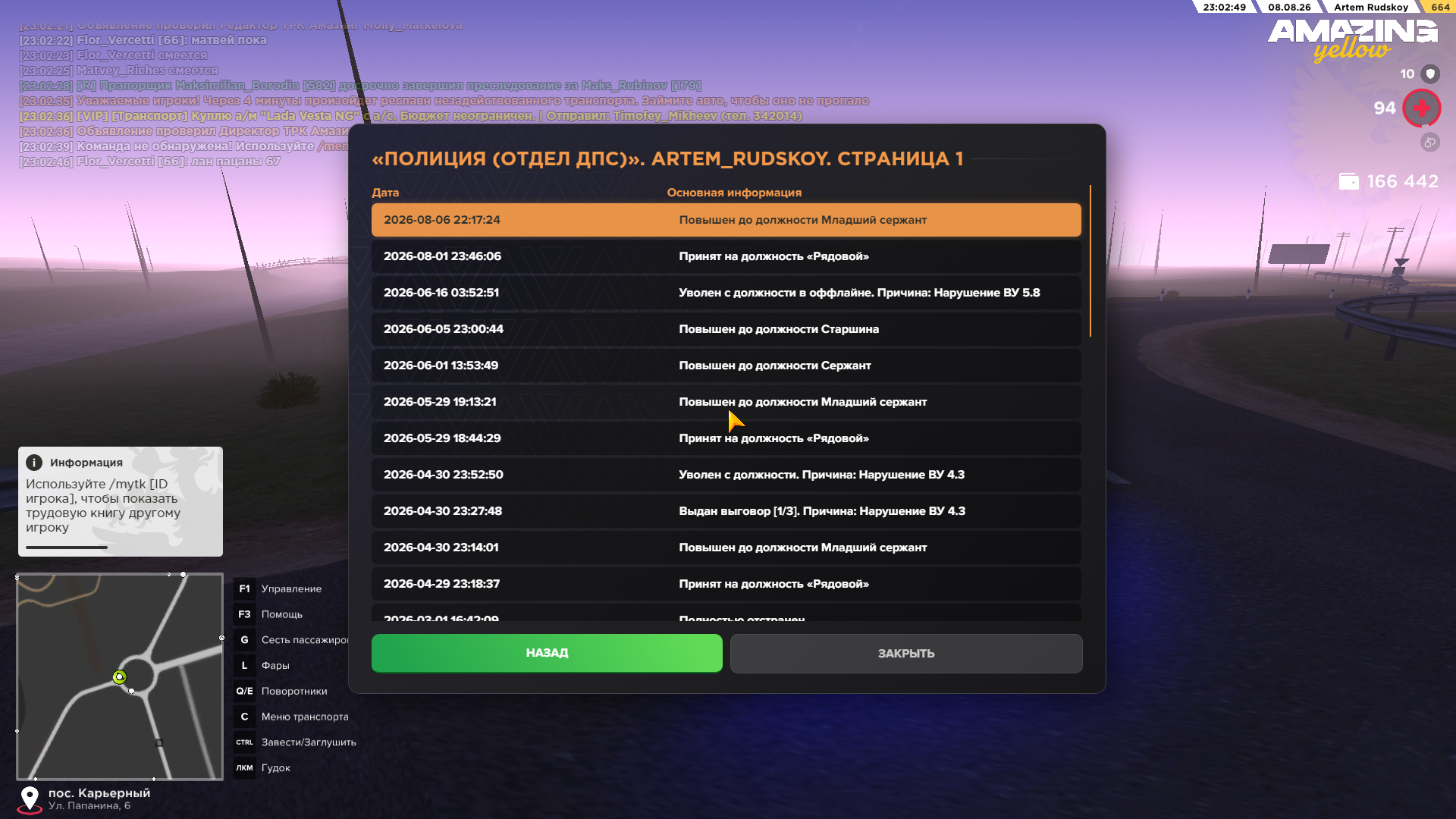1456x819 pixels.
Task: Click the Дата column header
Action: click(385, 193)
